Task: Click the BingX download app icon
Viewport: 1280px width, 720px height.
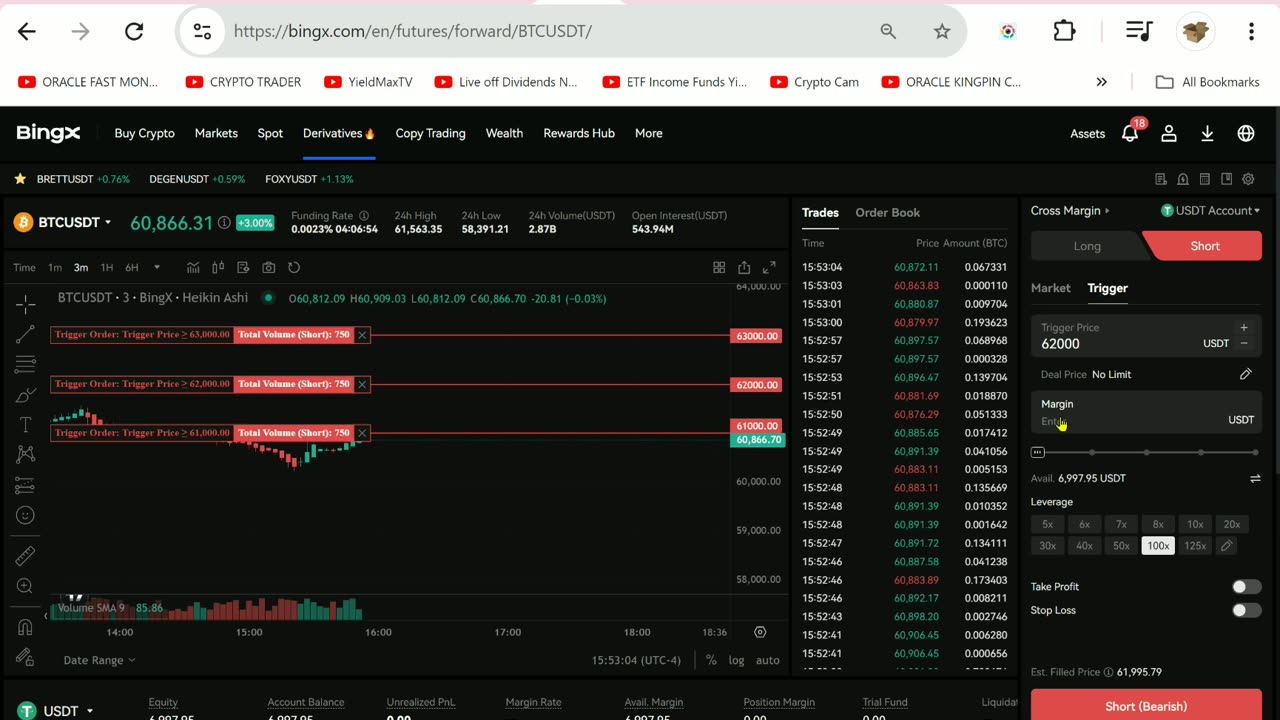Action: point(1207,133)
